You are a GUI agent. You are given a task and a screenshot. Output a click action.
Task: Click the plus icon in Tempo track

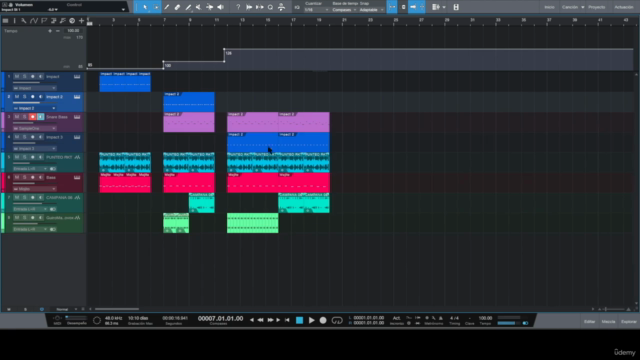point(50,31)
